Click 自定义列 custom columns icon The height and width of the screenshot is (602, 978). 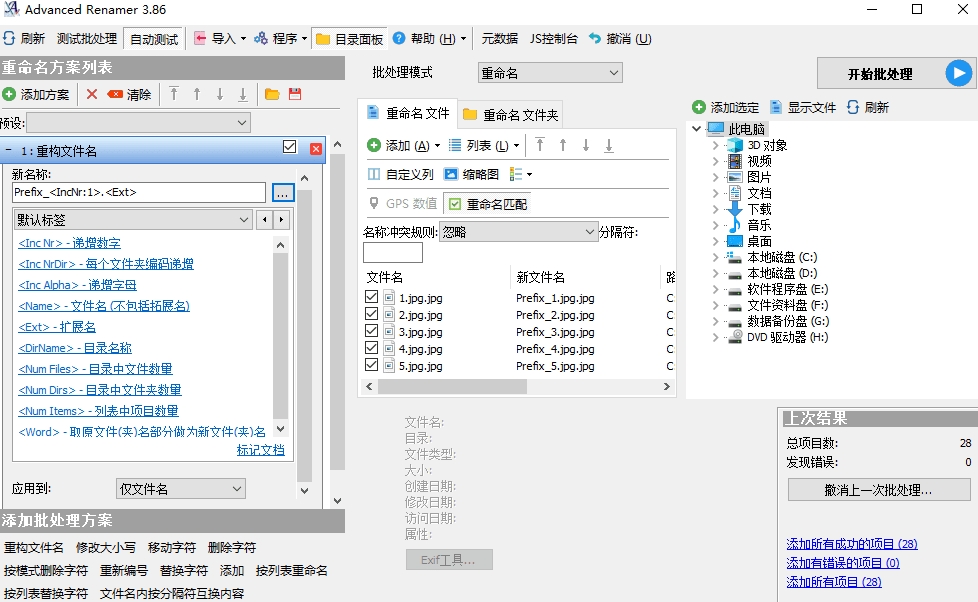(x=374, y=174)
